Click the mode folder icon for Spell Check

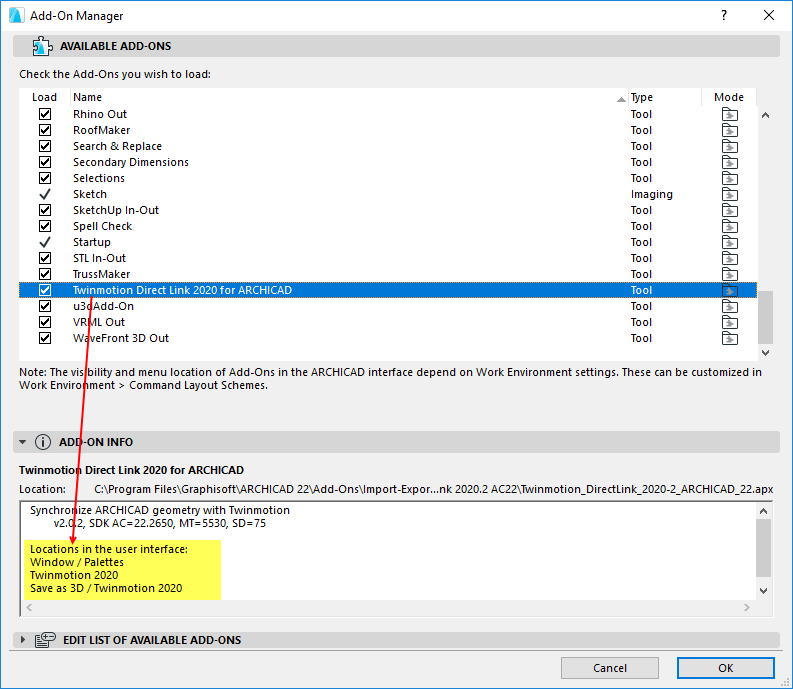pos(729,227)
